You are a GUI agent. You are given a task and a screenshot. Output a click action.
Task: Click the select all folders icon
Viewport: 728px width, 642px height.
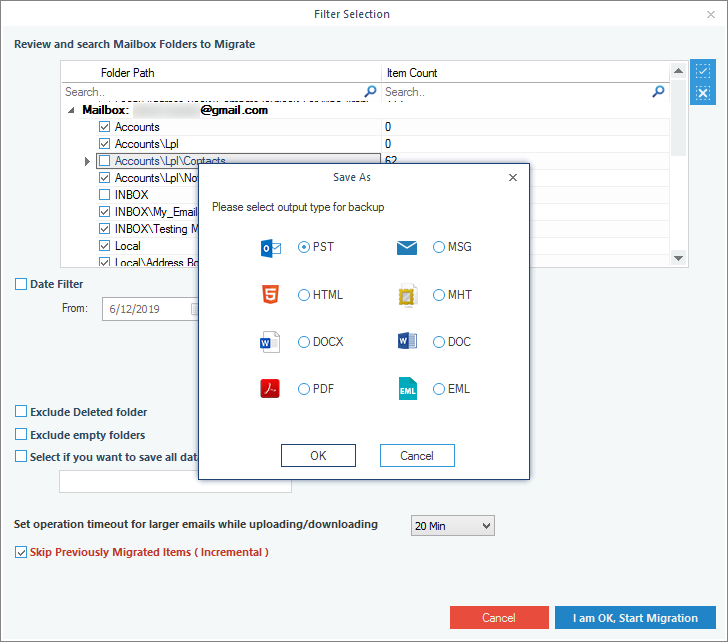coord(703,72)
